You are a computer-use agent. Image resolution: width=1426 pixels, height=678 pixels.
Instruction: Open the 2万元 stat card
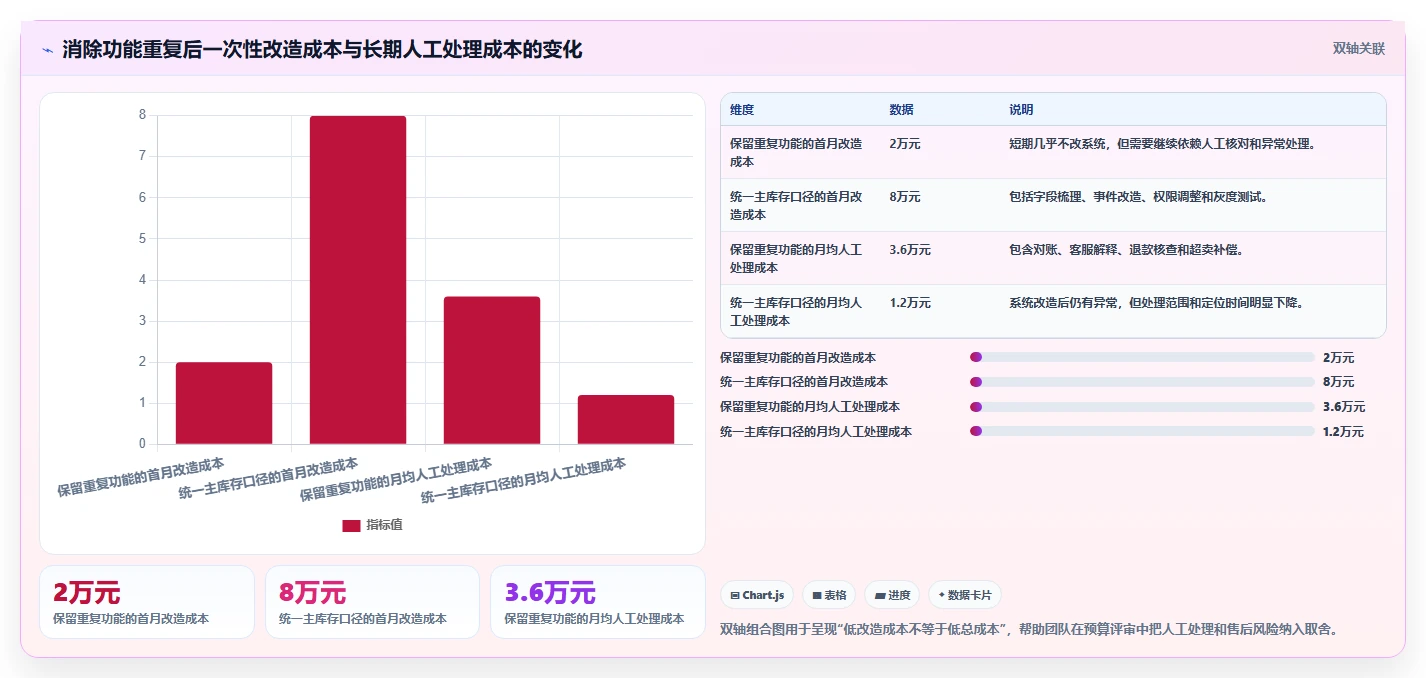[x=147, y=602]
